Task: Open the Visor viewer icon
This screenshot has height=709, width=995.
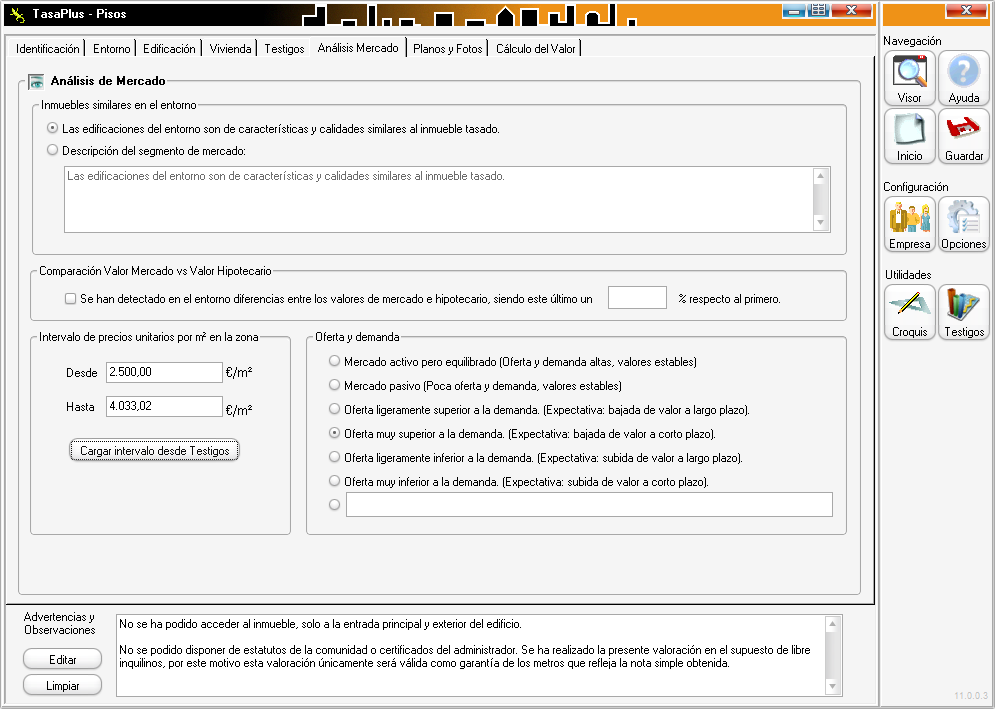Action: 909,79
